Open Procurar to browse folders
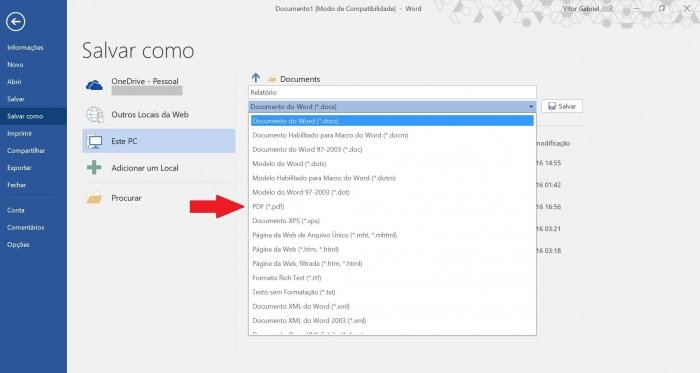Screen dimensions: 700x373 pos(158,198)
